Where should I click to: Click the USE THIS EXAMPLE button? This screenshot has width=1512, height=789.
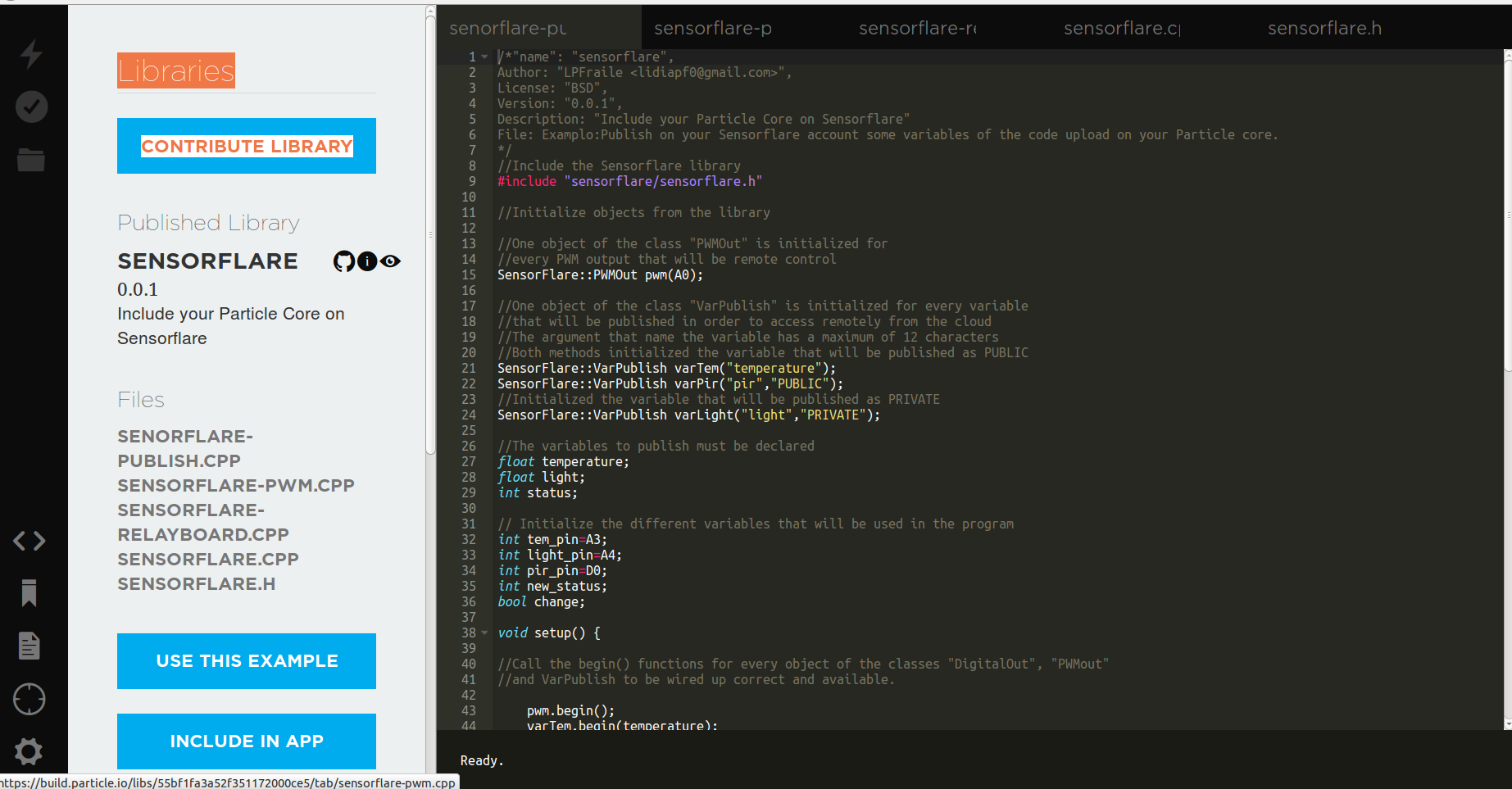[247, 661]
